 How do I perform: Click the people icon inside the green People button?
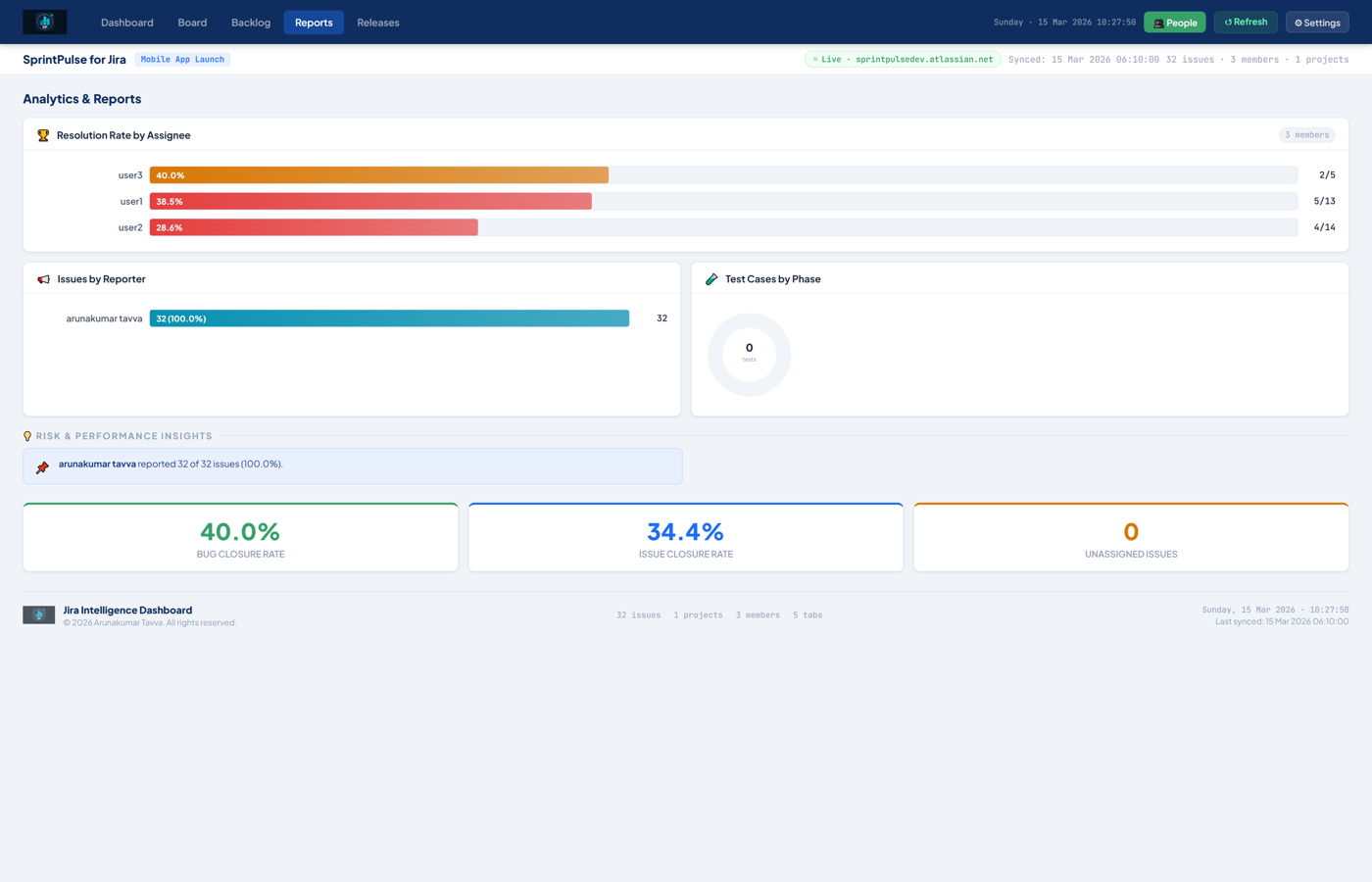(x=1158, y=22)
